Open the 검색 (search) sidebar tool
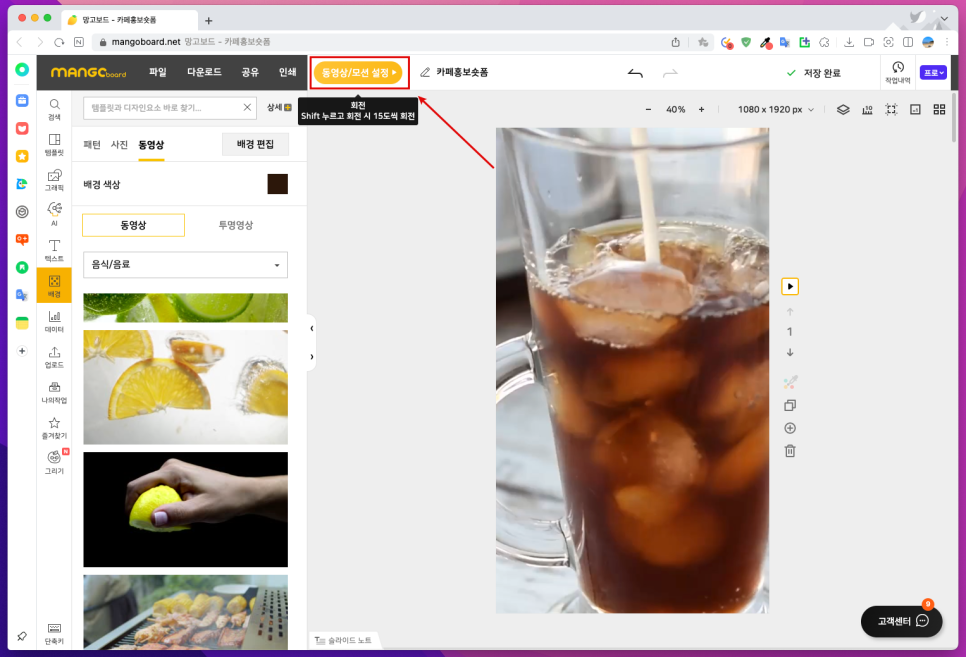The width and height of the screenshot is (966, 657). point(54,109)
